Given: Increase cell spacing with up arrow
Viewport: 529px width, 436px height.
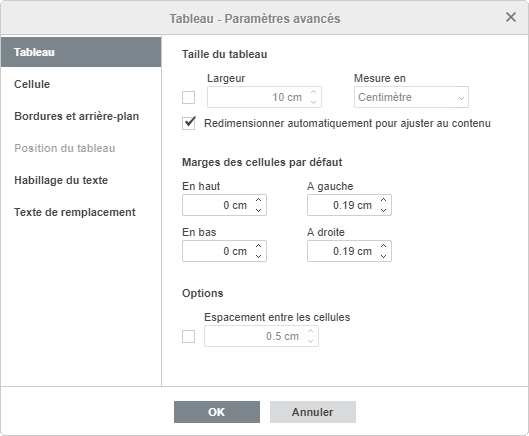Looking at the screenshot, I should 311,331.
